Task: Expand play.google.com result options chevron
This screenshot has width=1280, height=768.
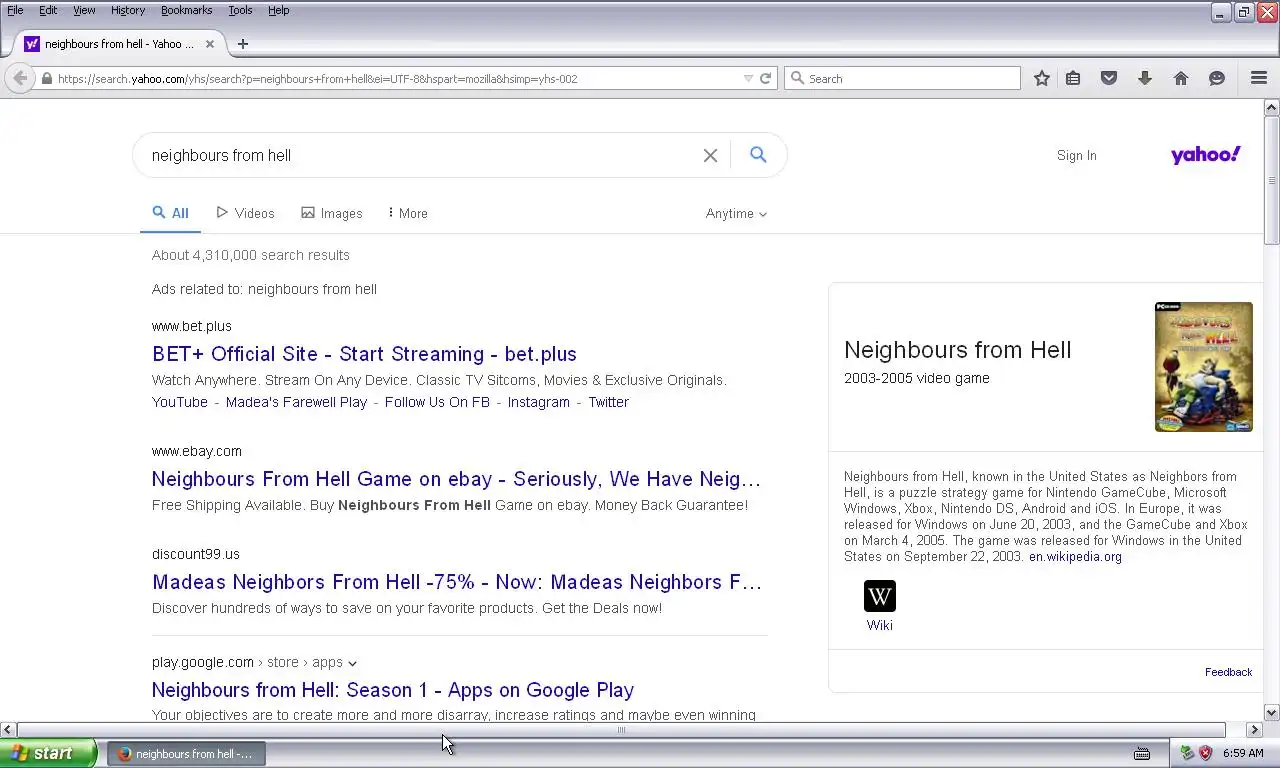Action: pos(352,663)
